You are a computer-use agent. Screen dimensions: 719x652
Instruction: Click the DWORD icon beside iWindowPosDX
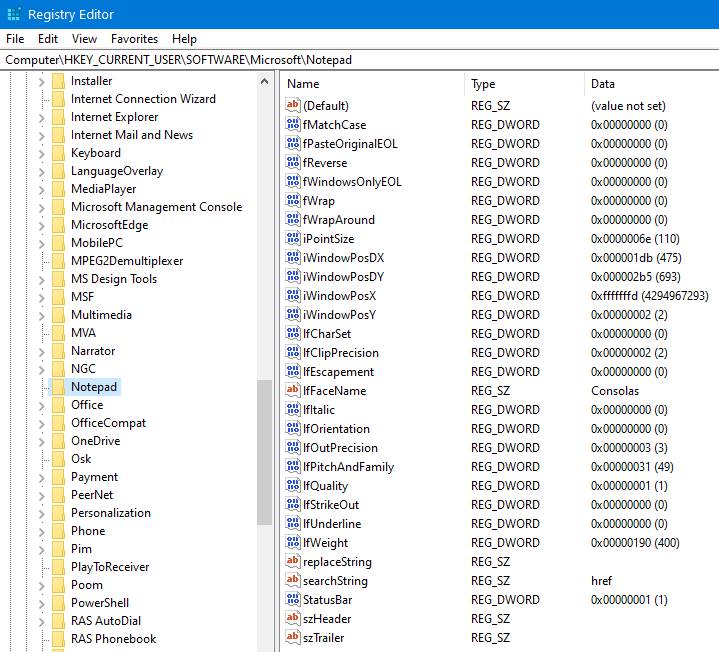click(293, 257)
